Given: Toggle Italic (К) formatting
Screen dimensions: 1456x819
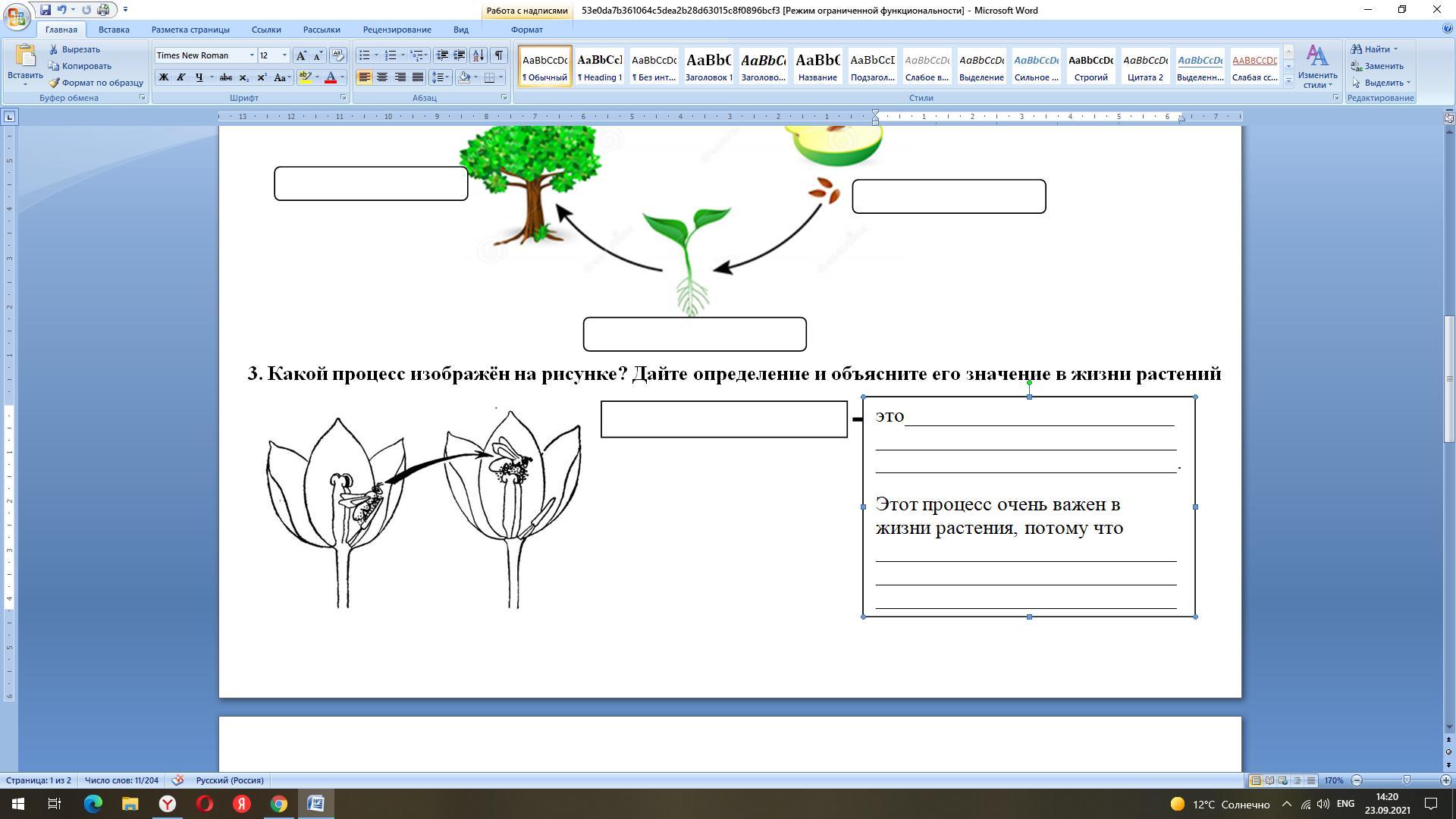Looking at the screenshot, I should (180, 77).
